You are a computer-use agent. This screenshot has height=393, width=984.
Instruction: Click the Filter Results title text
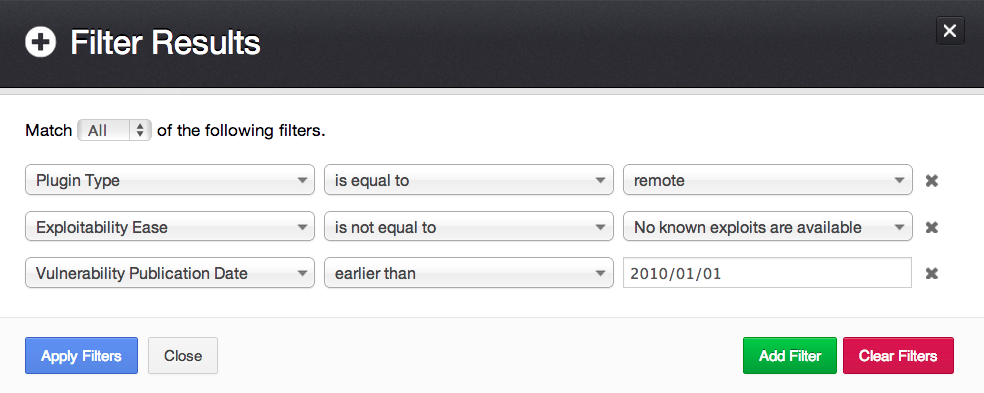(x=165, y=43)
